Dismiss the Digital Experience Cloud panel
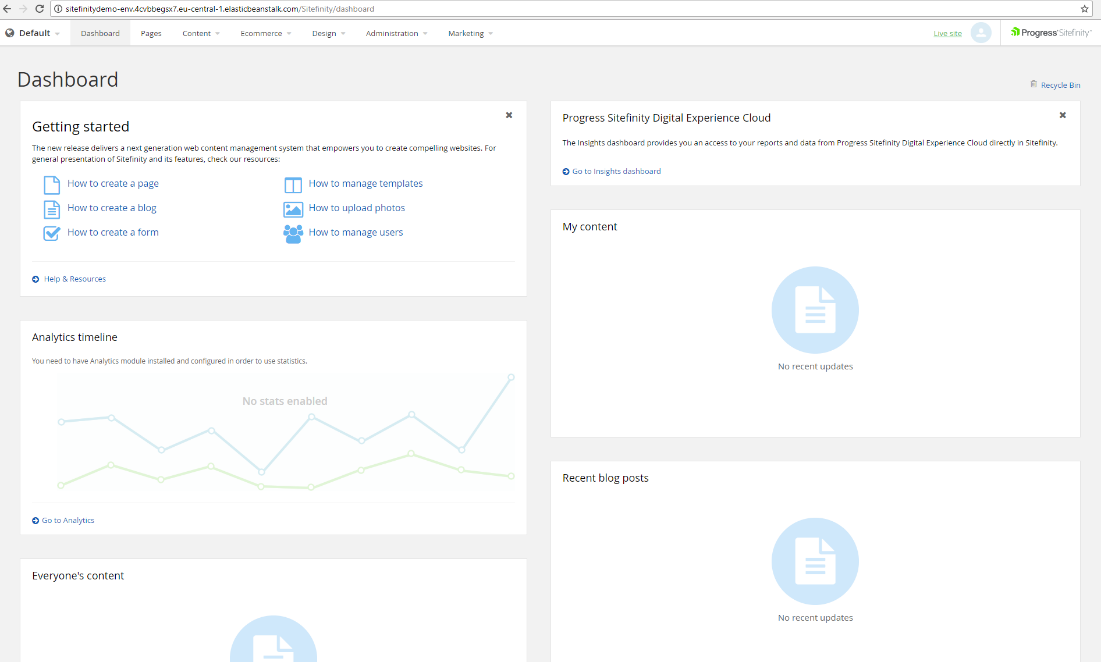The image size is (1101, 662). click(x=1063, y=115)
